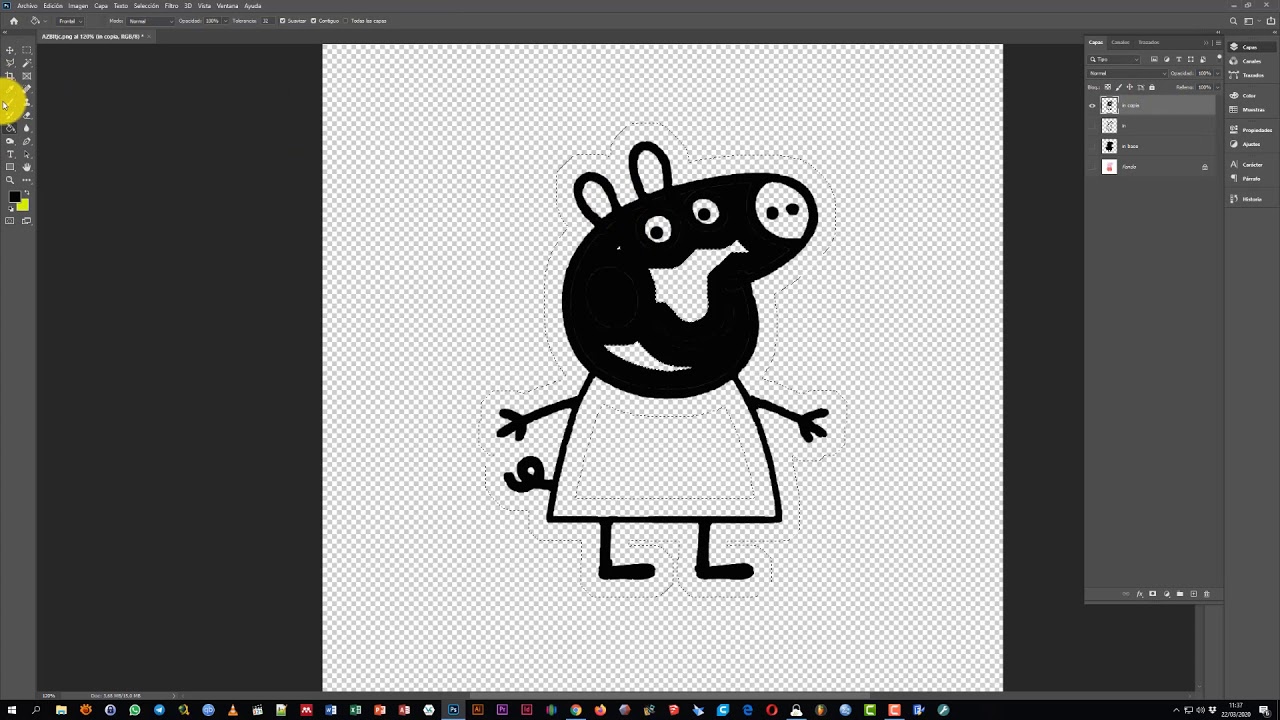This screenshot has width=1280, height=720.
Task: Open the Layers panel flyout menu
Action: pos(1218,43)
